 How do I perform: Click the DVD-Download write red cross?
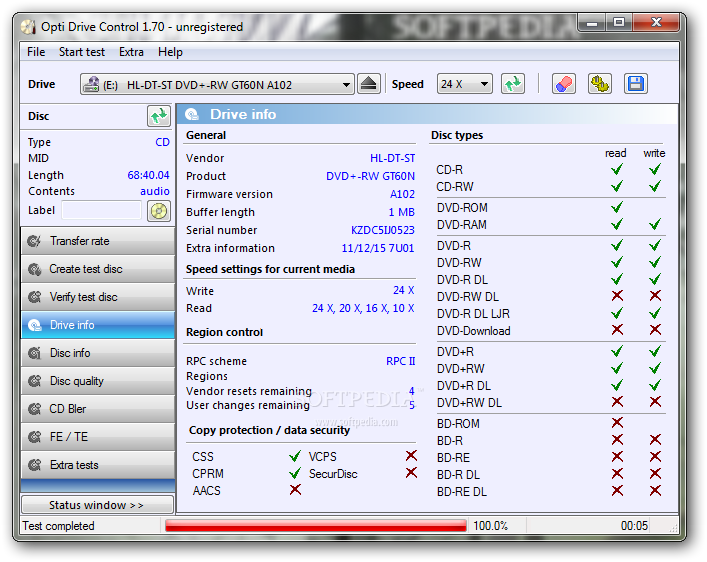point(656,330)
